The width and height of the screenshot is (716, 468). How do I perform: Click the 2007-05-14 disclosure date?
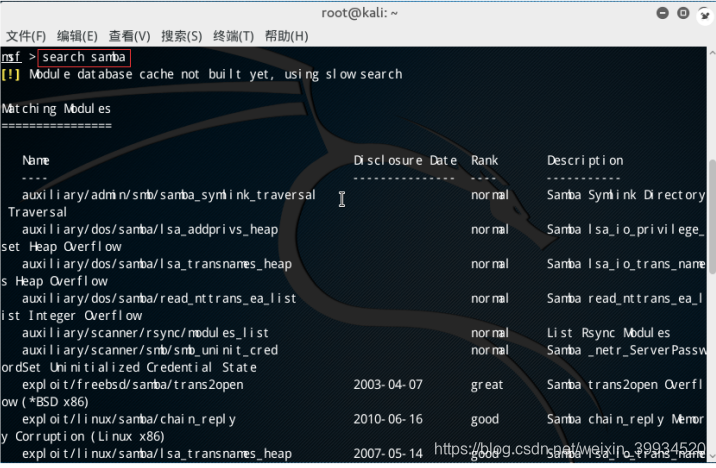(388, 454)
